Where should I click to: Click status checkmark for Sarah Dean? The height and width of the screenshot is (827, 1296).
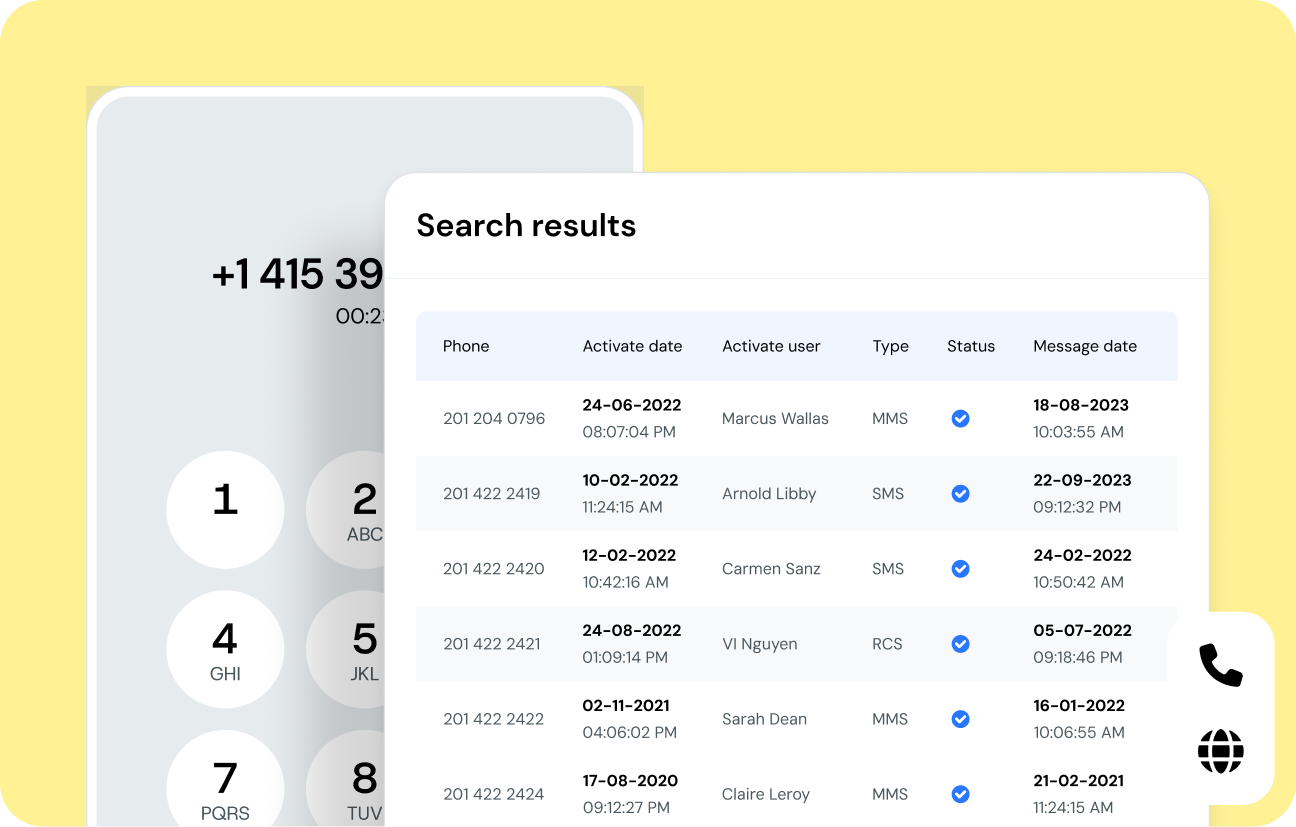click(960, 719)
